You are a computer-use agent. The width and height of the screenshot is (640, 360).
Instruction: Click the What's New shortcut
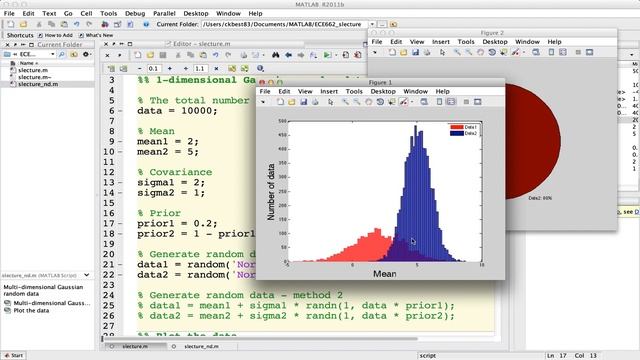(96, 36)
